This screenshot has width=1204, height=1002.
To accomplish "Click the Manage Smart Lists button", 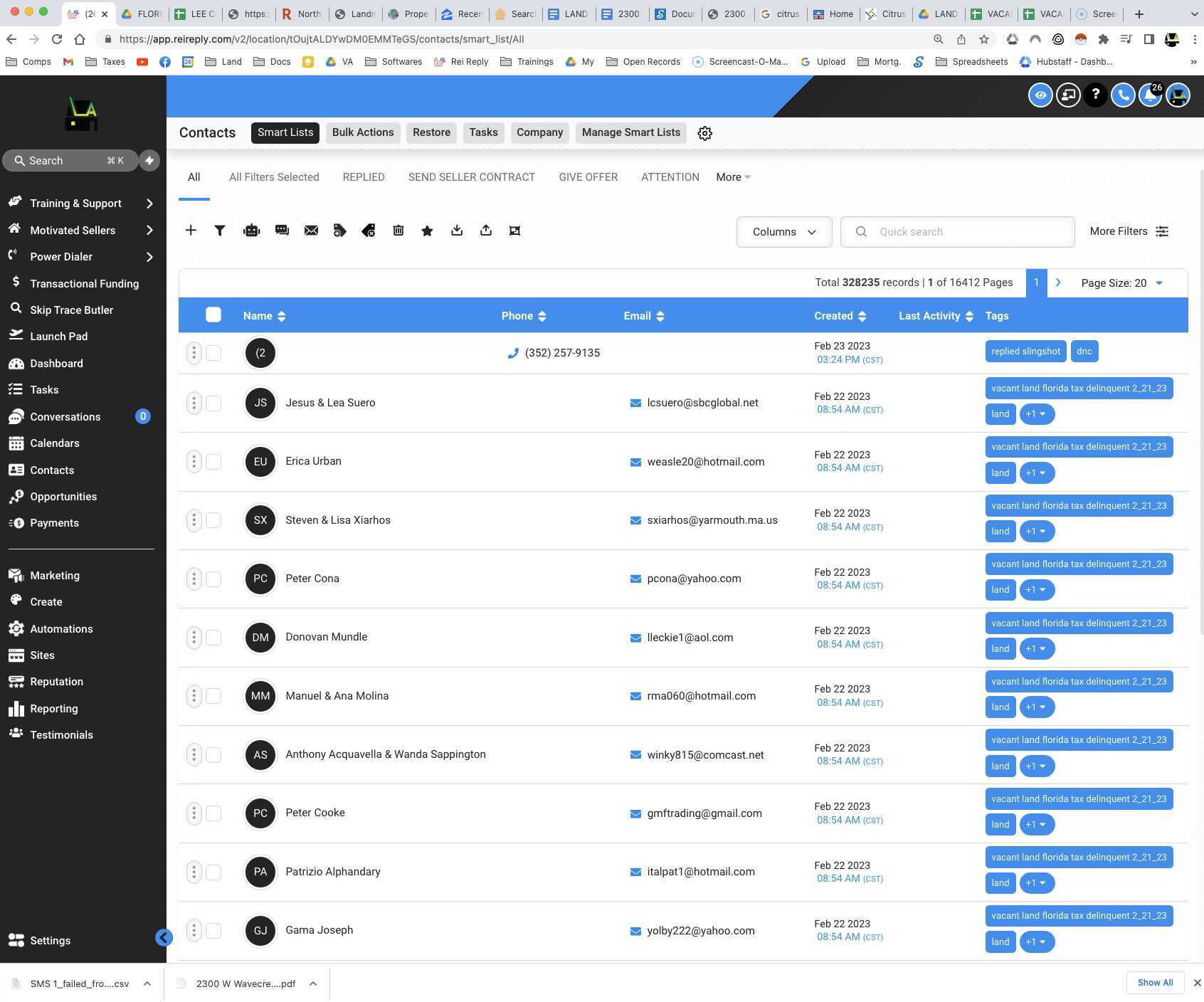I will 630,132.
